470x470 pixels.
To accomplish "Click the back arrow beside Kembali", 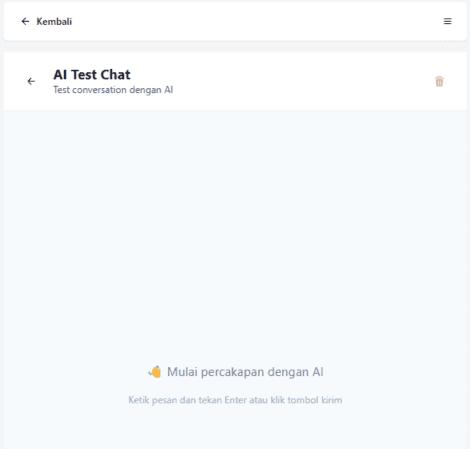I will click(x=25, y=22).
